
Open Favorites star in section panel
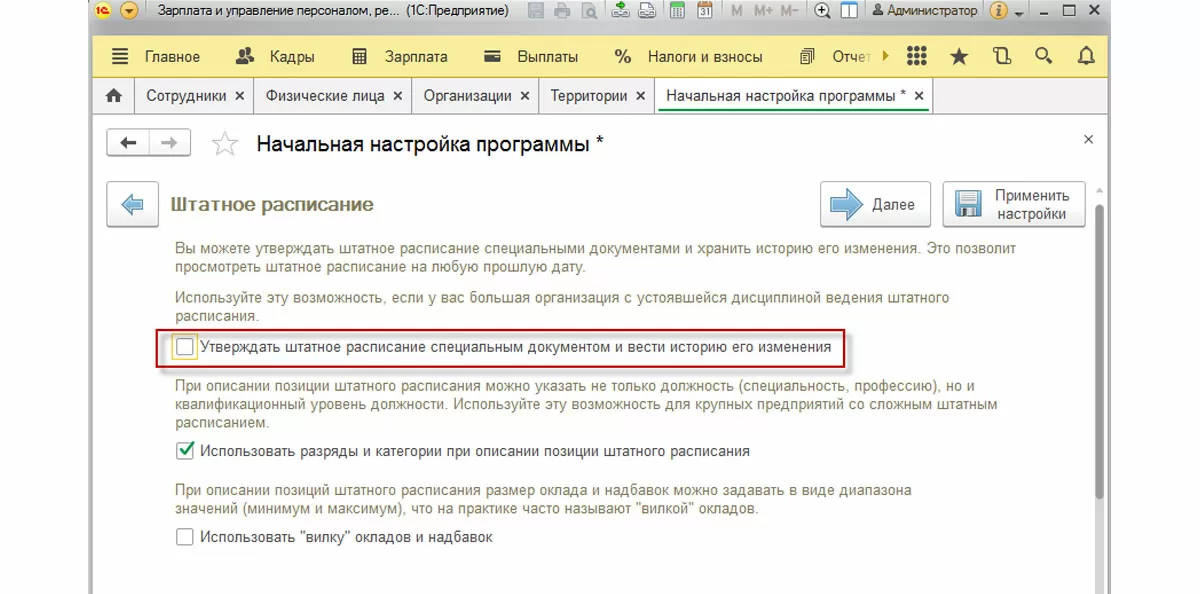pyautogui.click(x=959, y=56)
